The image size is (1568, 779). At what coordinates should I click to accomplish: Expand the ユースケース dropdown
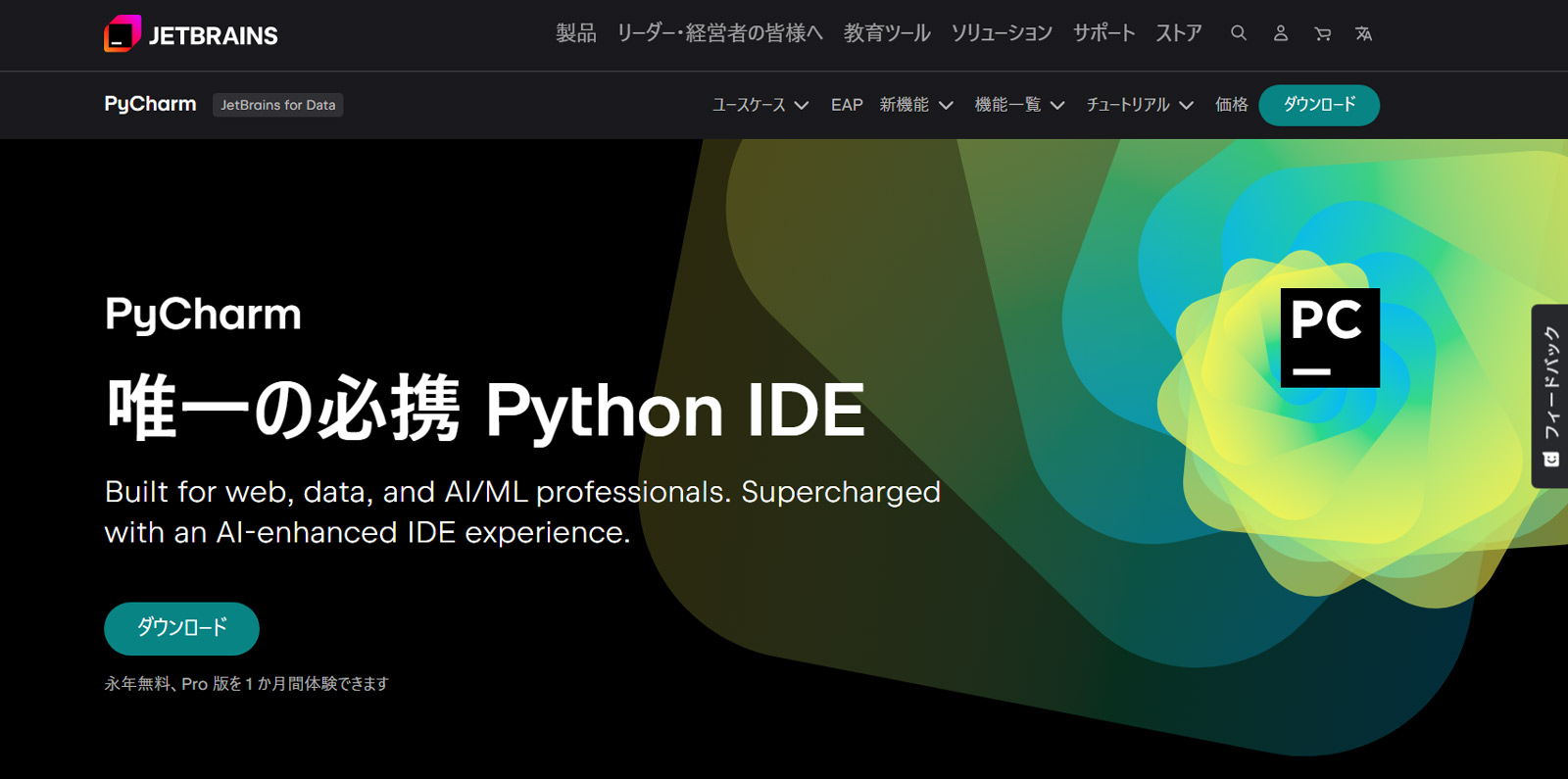click(x=760, y=105)
